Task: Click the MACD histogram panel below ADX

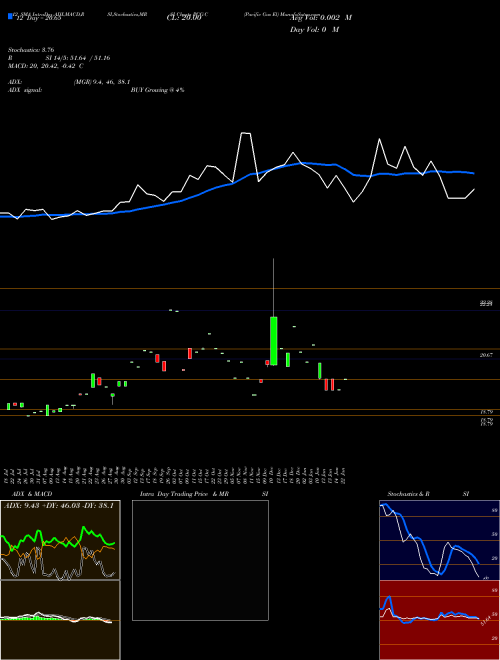Action: (x=60, y=620)
